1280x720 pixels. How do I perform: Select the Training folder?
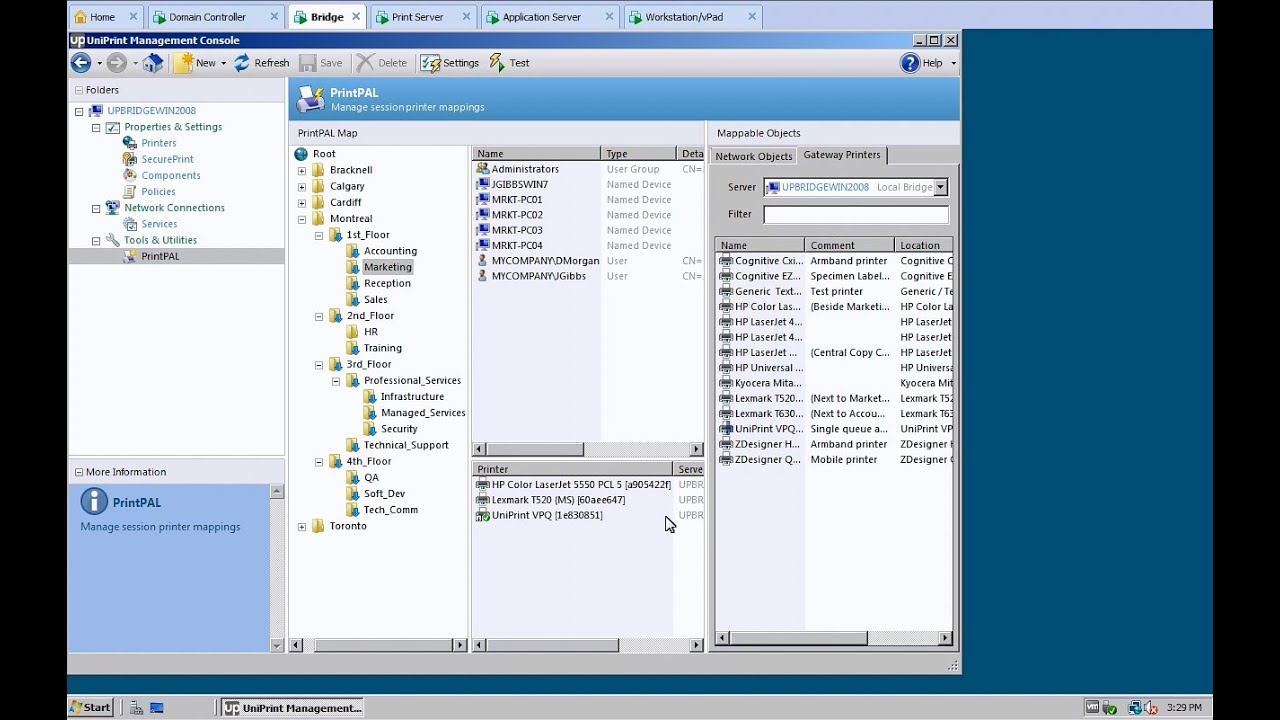tap(382, 348)
